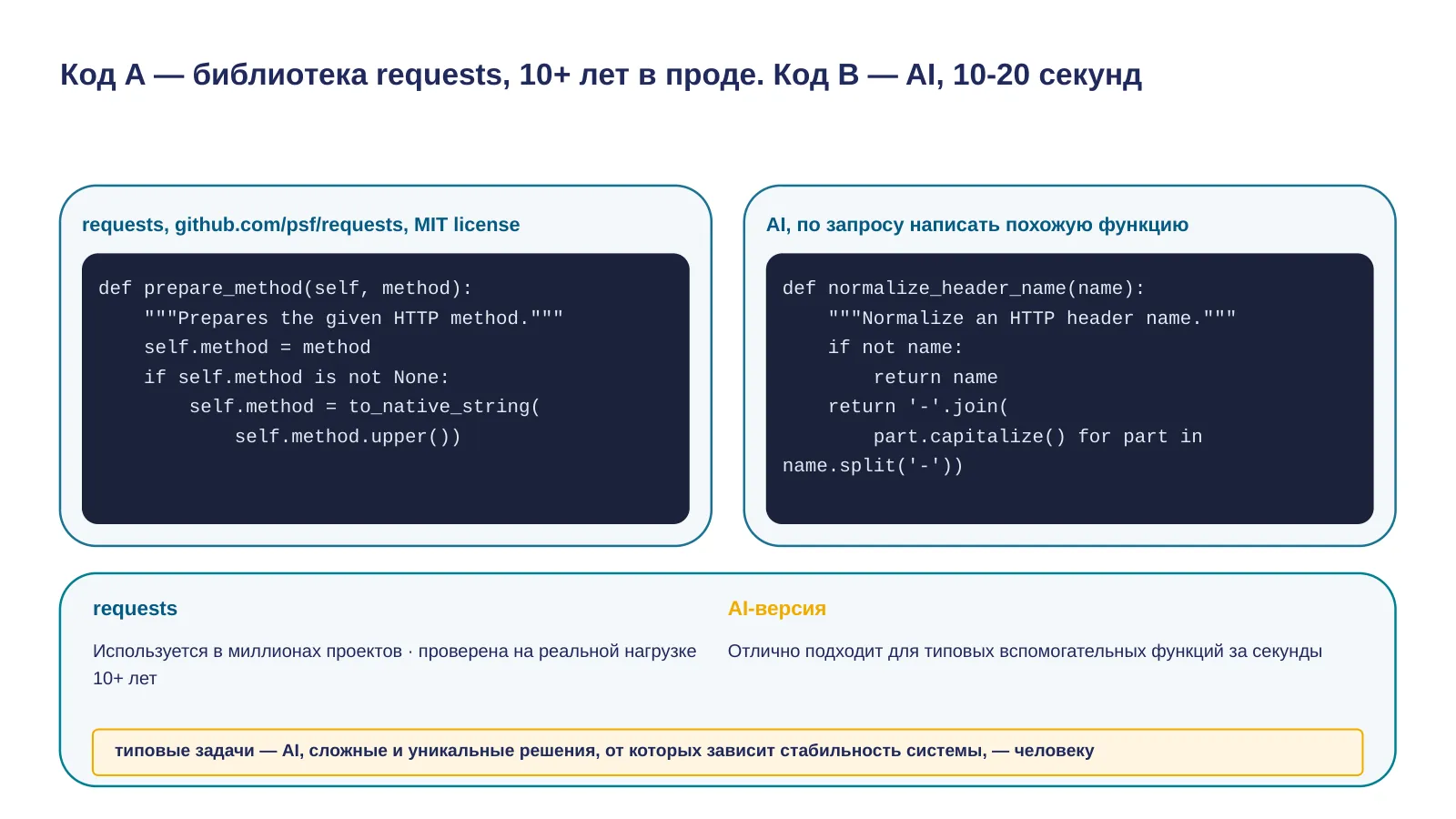Click the line "return '-'.join("
This screenshot has width=1456, height=819.
pos(918,407)
